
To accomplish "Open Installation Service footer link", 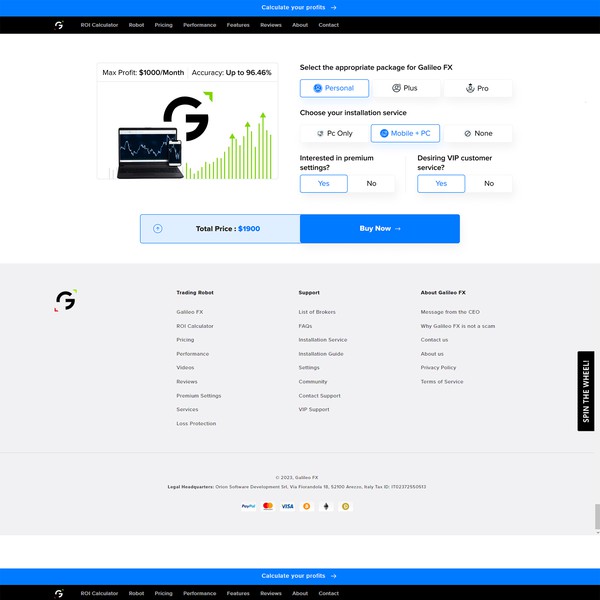I will pos(323,340).
